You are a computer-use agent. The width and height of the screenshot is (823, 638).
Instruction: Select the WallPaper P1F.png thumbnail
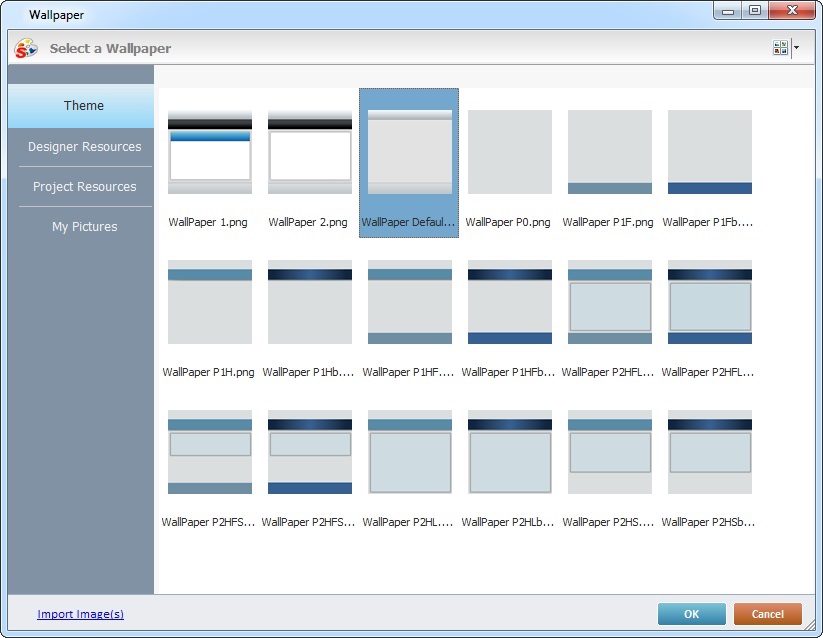click(610, 152)
